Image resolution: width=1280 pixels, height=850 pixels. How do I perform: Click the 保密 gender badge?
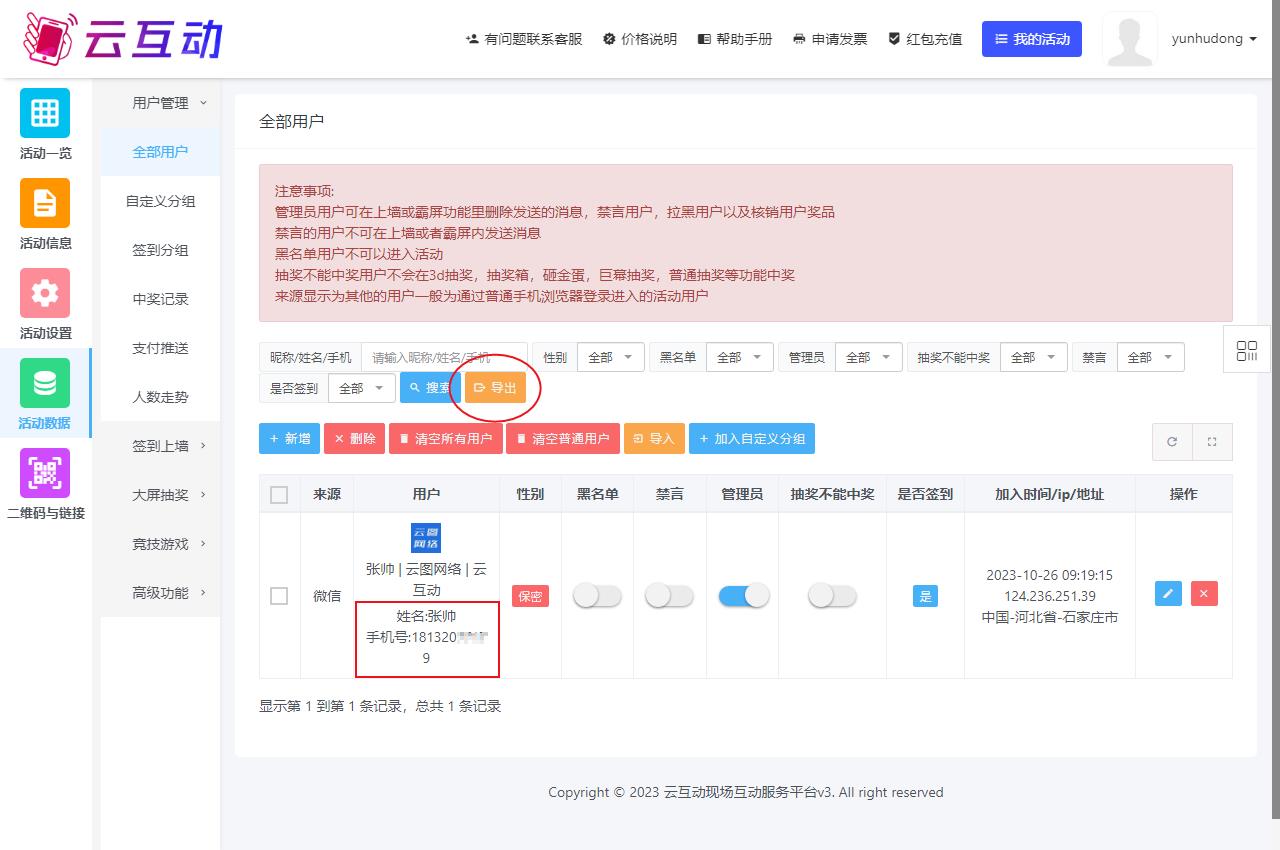coord(530,596)
